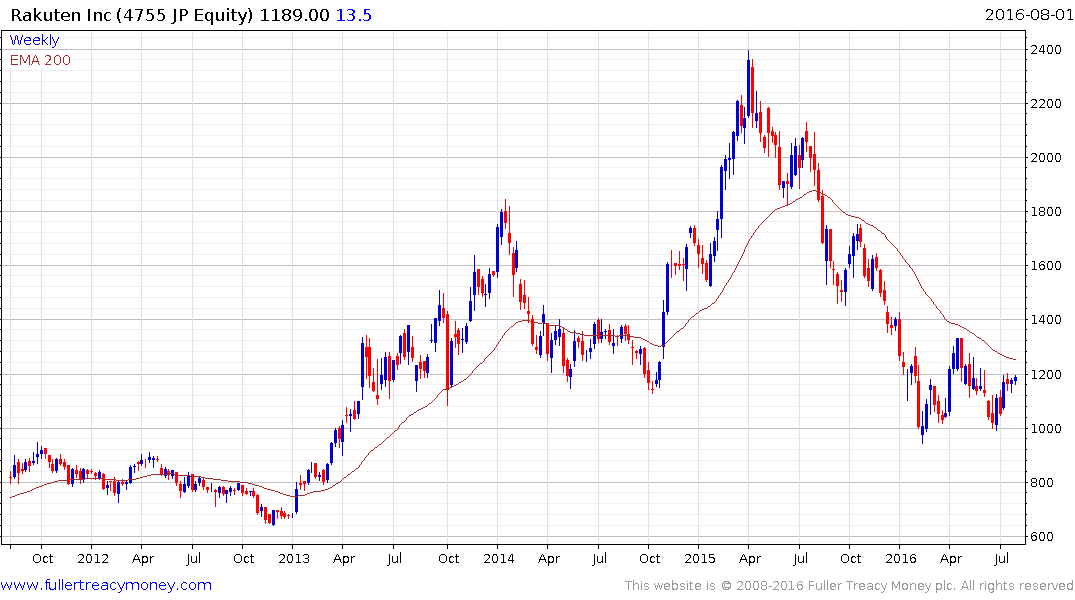Click the 1200 price axis label
The height and width of the screenshot is (600, 1075).
pos(1046,374)
